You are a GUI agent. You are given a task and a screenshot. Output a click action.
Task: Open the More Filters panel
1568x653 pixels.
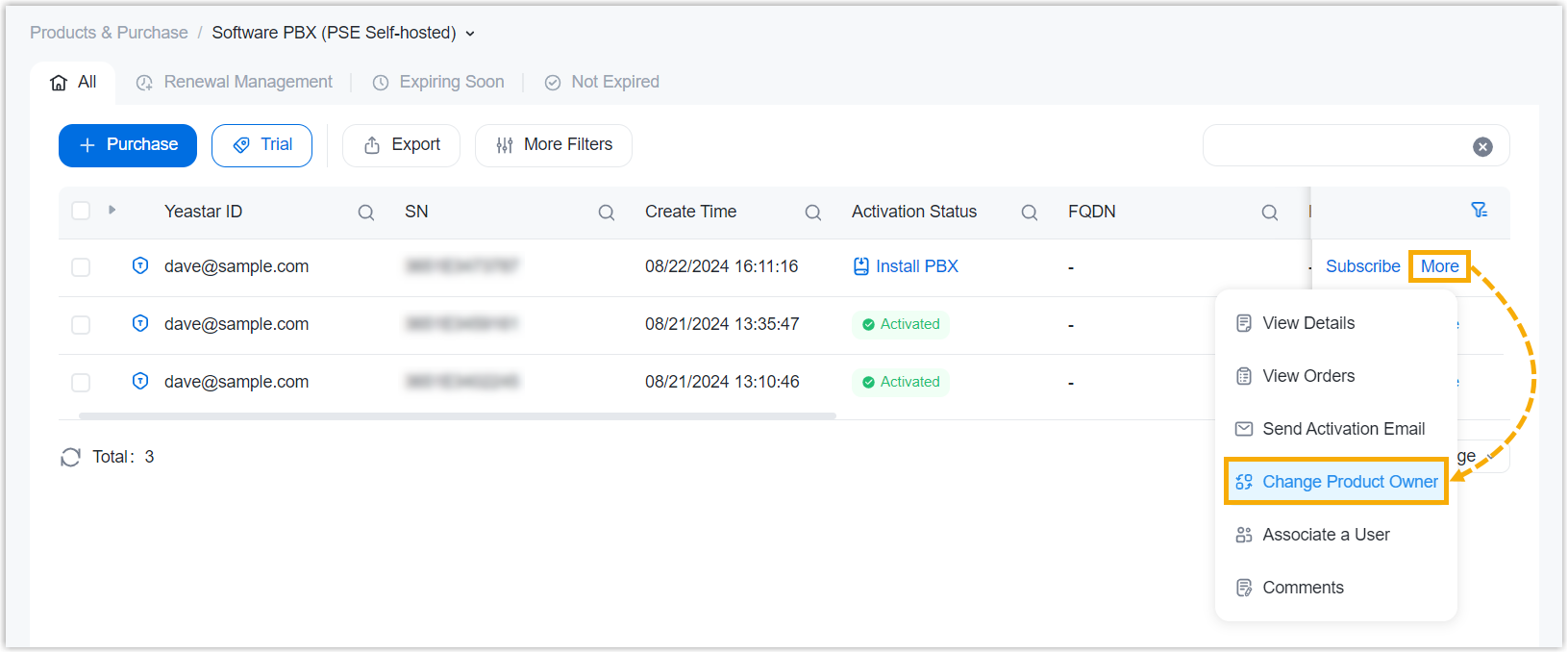(554, 145)
